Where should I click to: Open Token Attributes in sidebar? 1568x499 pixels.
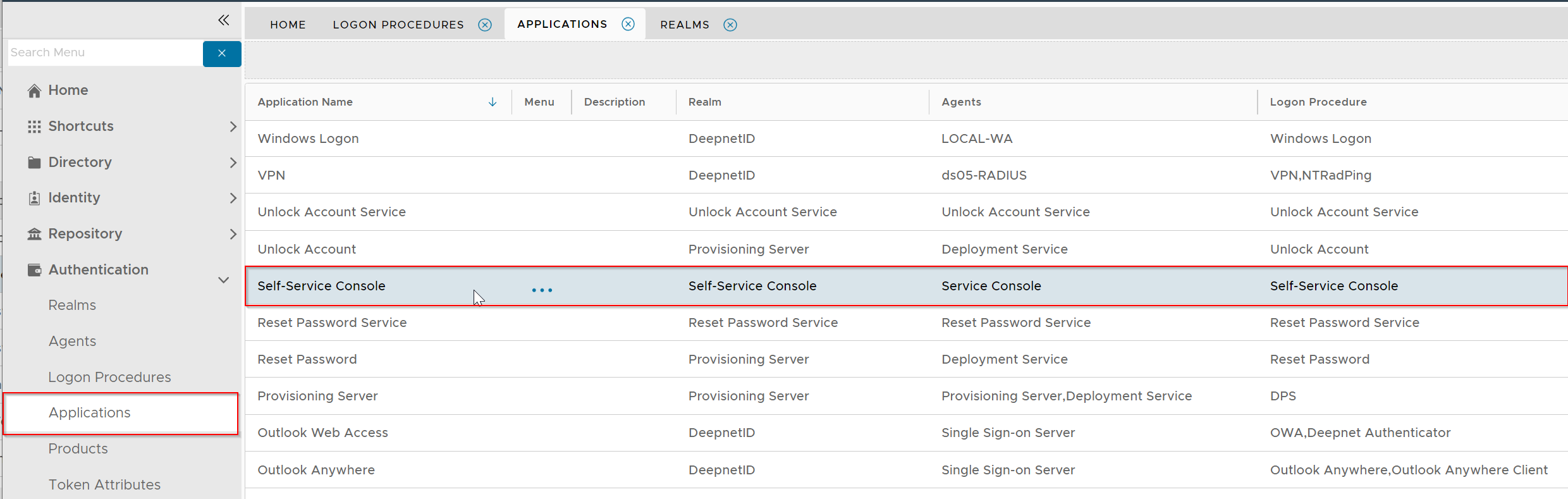point(104,484)
